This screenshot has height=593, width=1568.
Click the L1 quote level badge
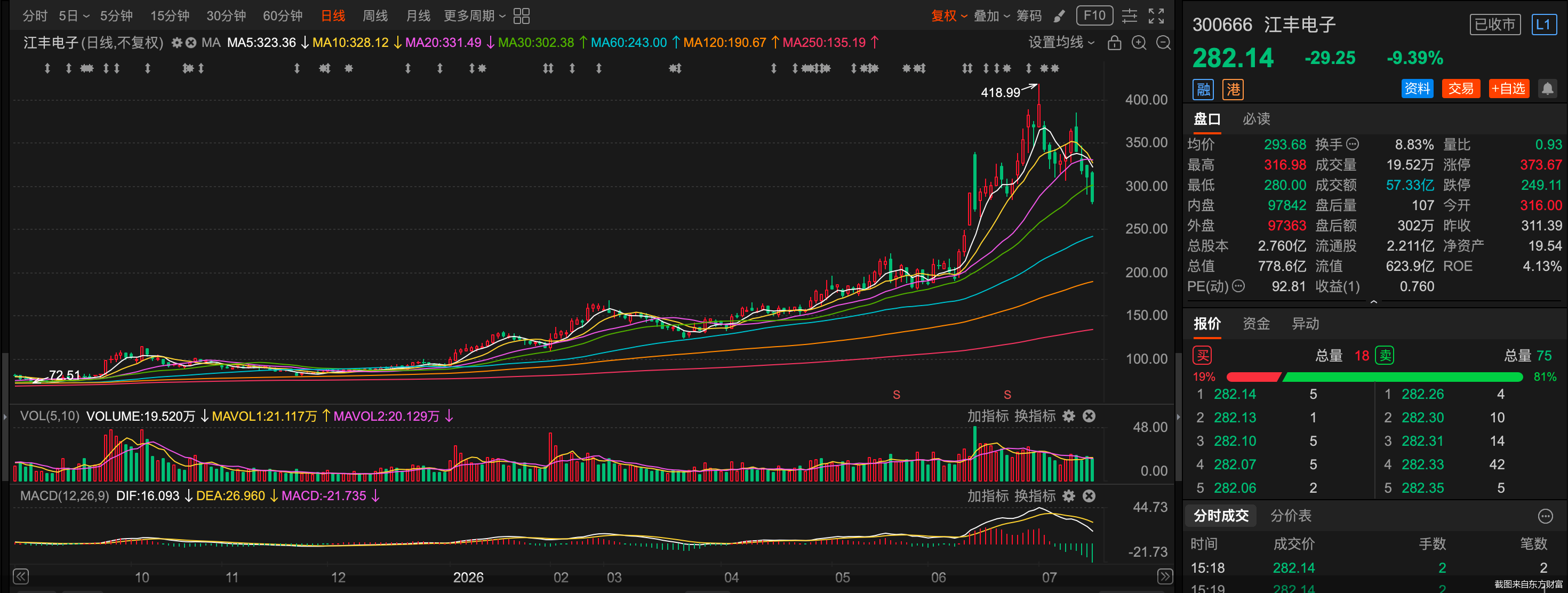[x=1543, y=25]
